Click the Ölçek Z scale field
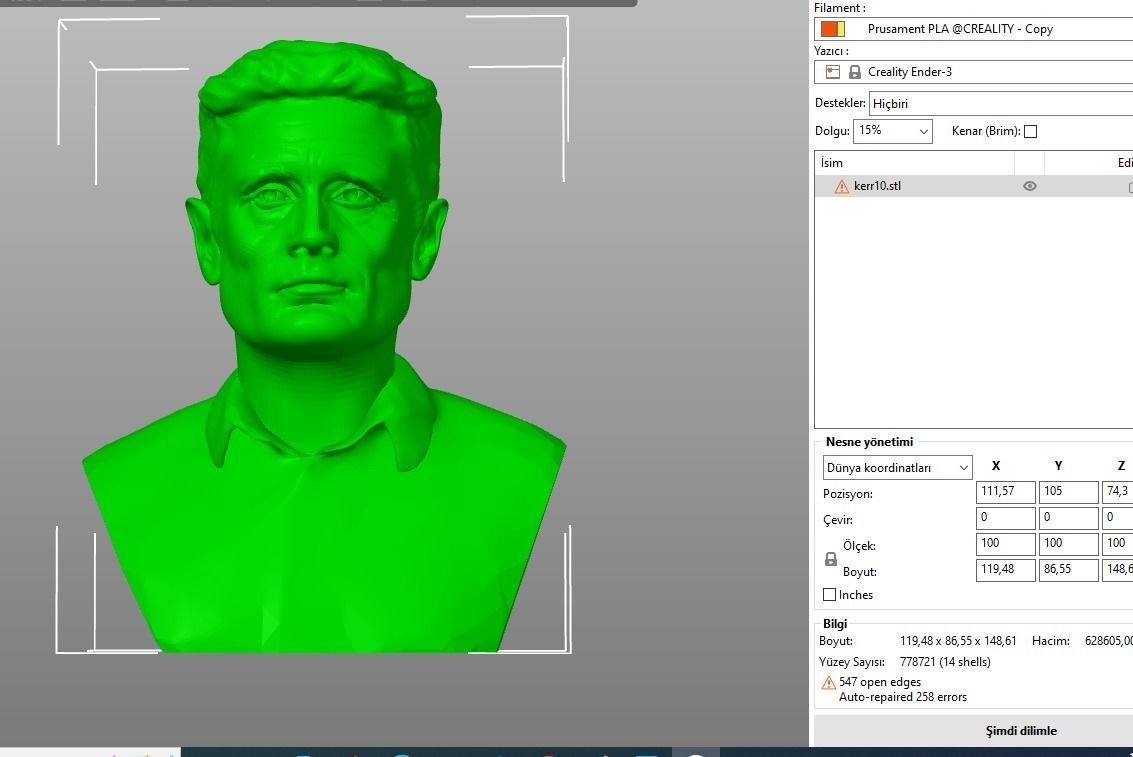Screen dimensions: 1133x757 [x=1117, y=544]
